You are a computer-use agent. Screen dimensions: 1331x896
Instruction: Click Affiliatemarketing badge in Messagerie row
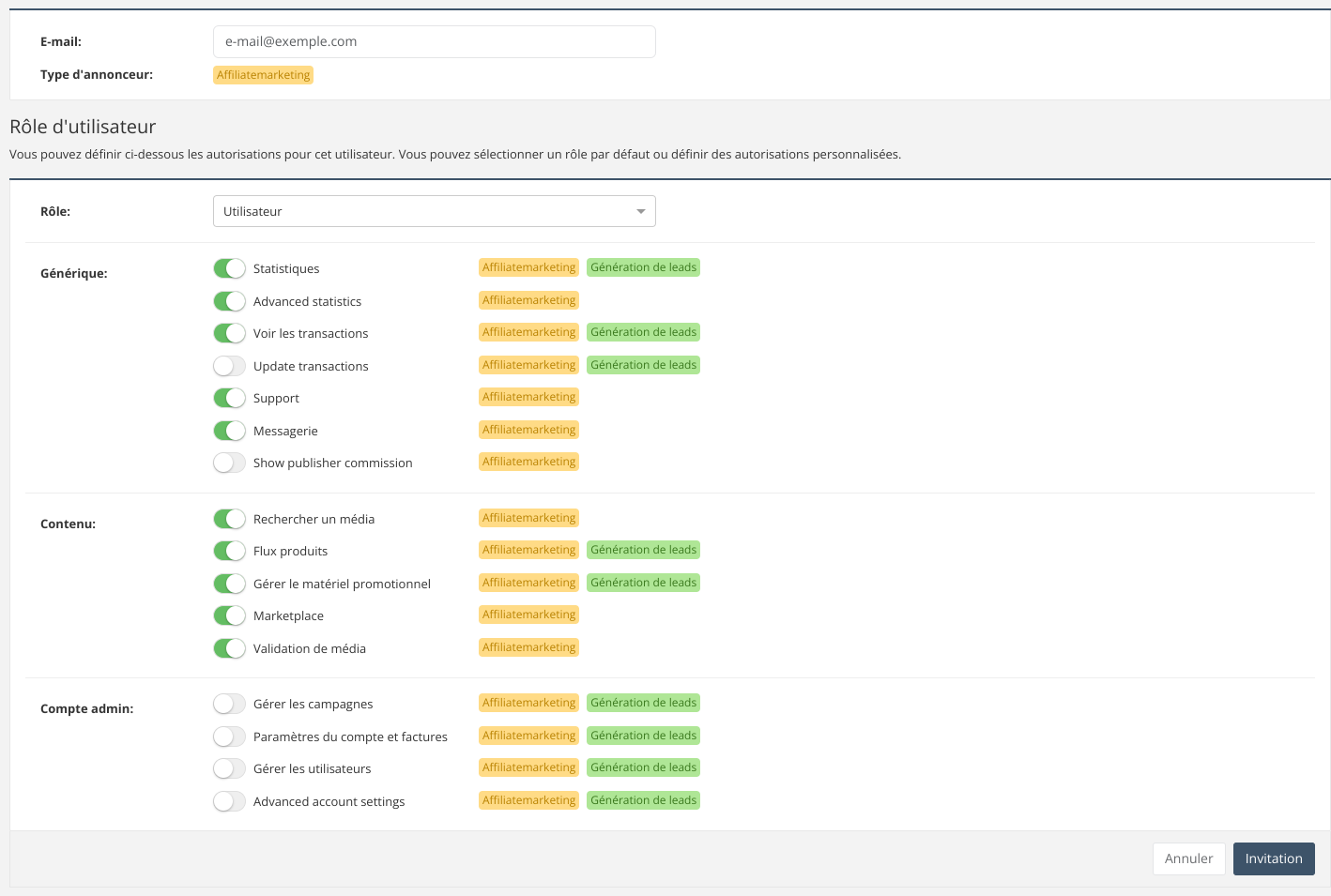[x=528, y=430]
